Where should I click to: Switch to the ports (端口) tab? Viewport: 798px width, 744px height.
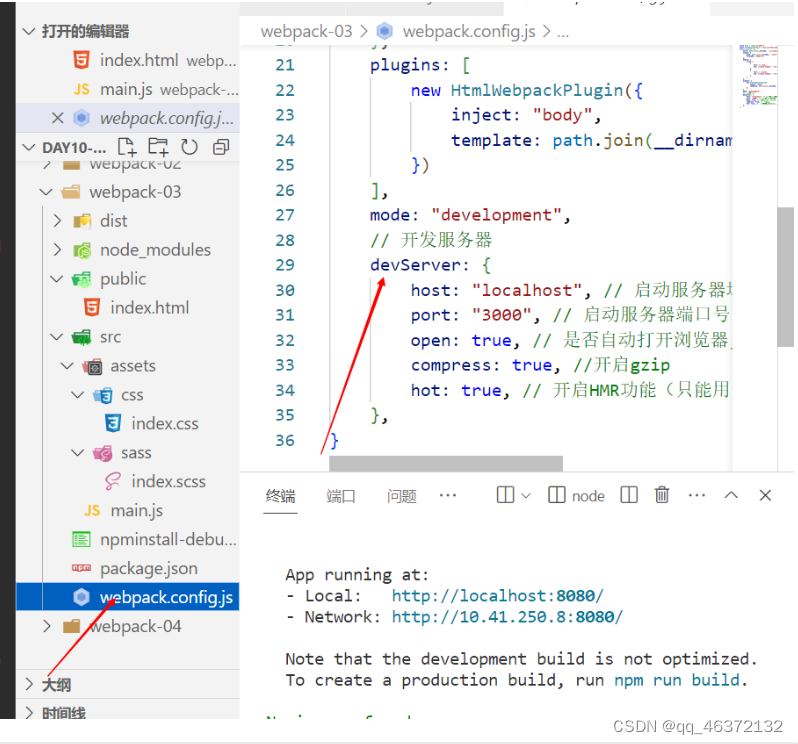(x=341, y=496)
